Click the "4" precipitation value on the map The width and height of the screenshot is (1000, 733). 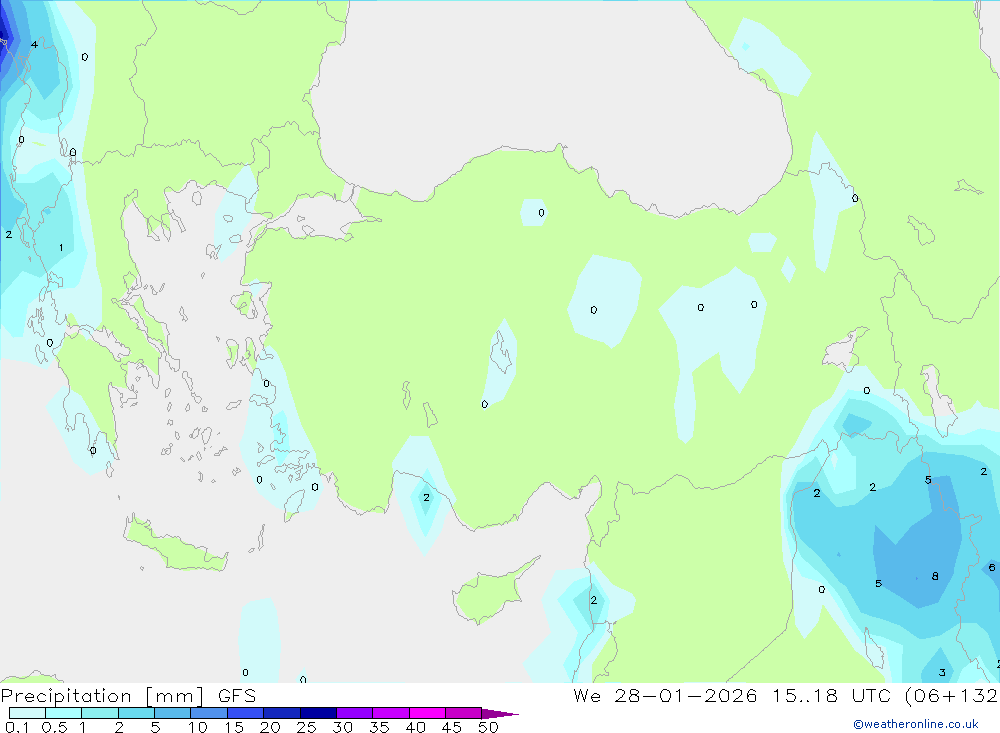tap(34, 44)
